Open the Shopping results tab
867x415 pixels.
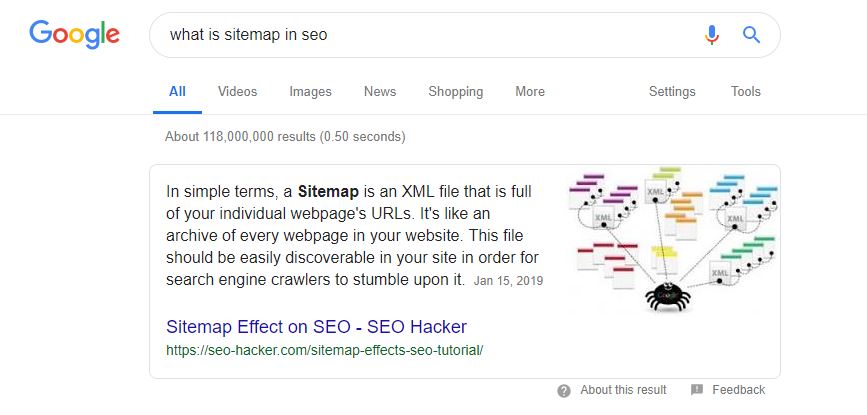455,91
